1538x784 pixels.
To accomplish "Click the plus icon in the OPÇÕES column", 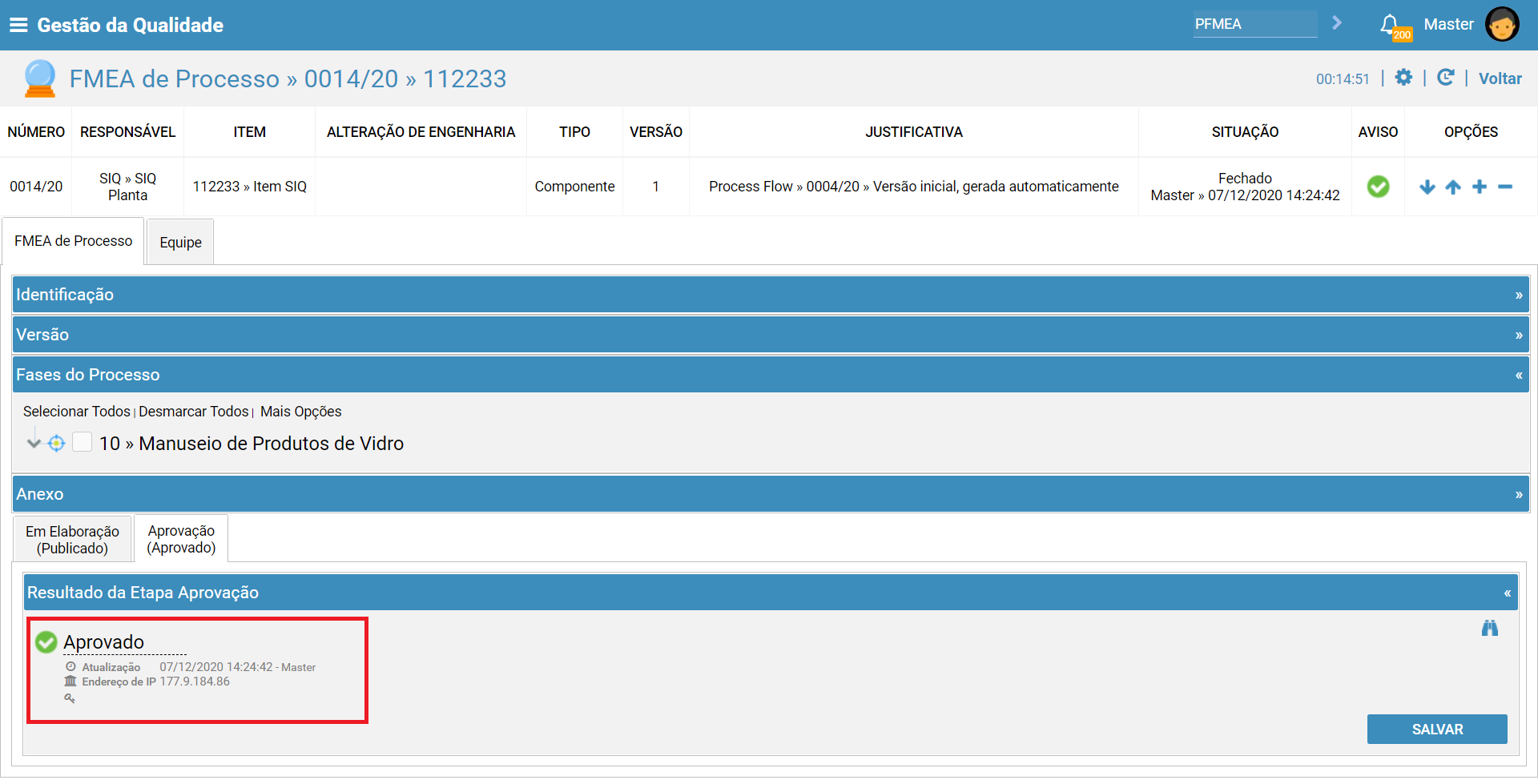I will [1480, 187].
